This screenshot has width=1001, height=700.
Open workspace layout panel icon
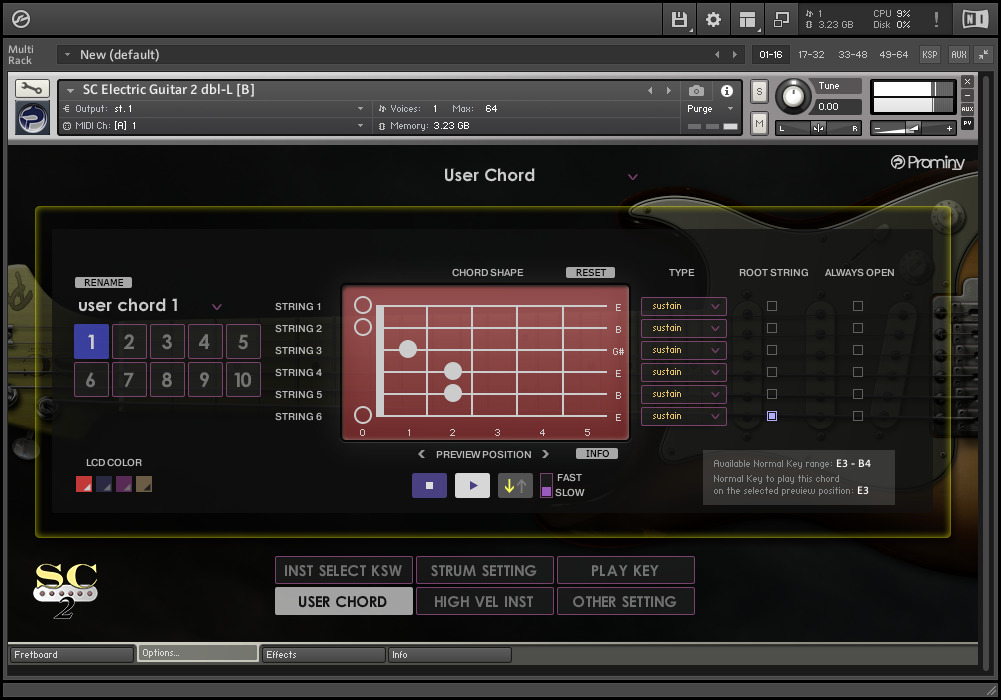[x=747, y=20]
